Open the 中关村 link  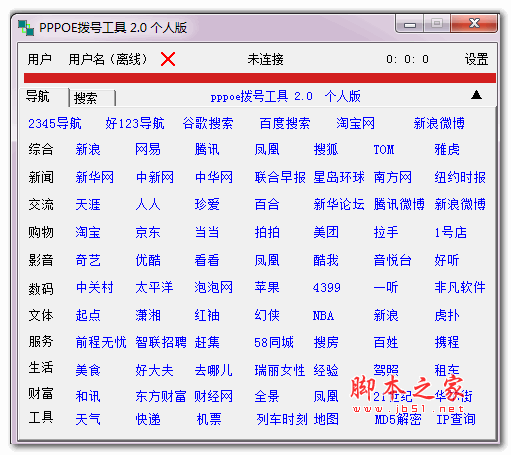(94, 287)
